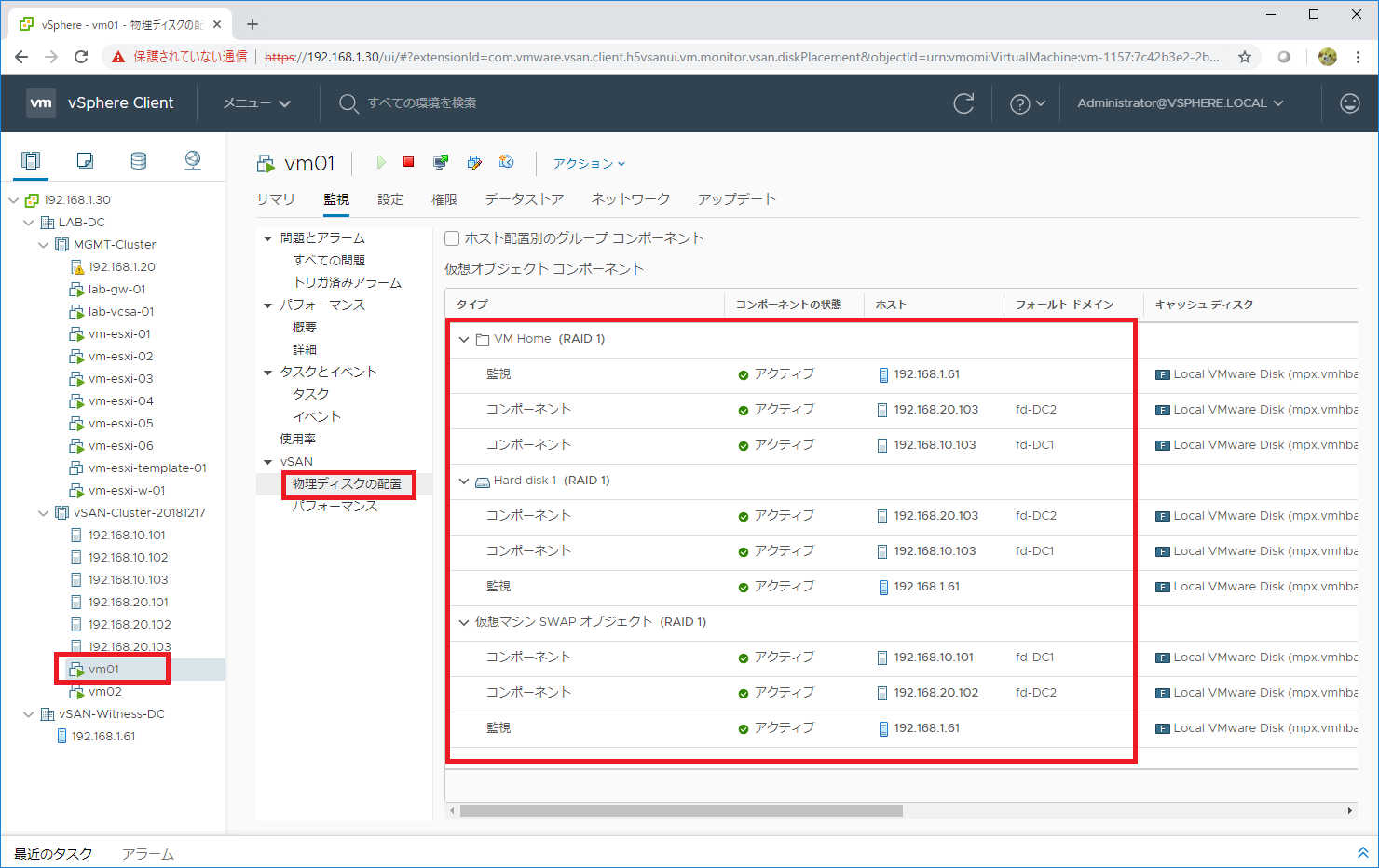Collapse vSAN-Witness-DC node
Image resolution: width=1379 pixels, height=868 pixels.
(29, 714)
